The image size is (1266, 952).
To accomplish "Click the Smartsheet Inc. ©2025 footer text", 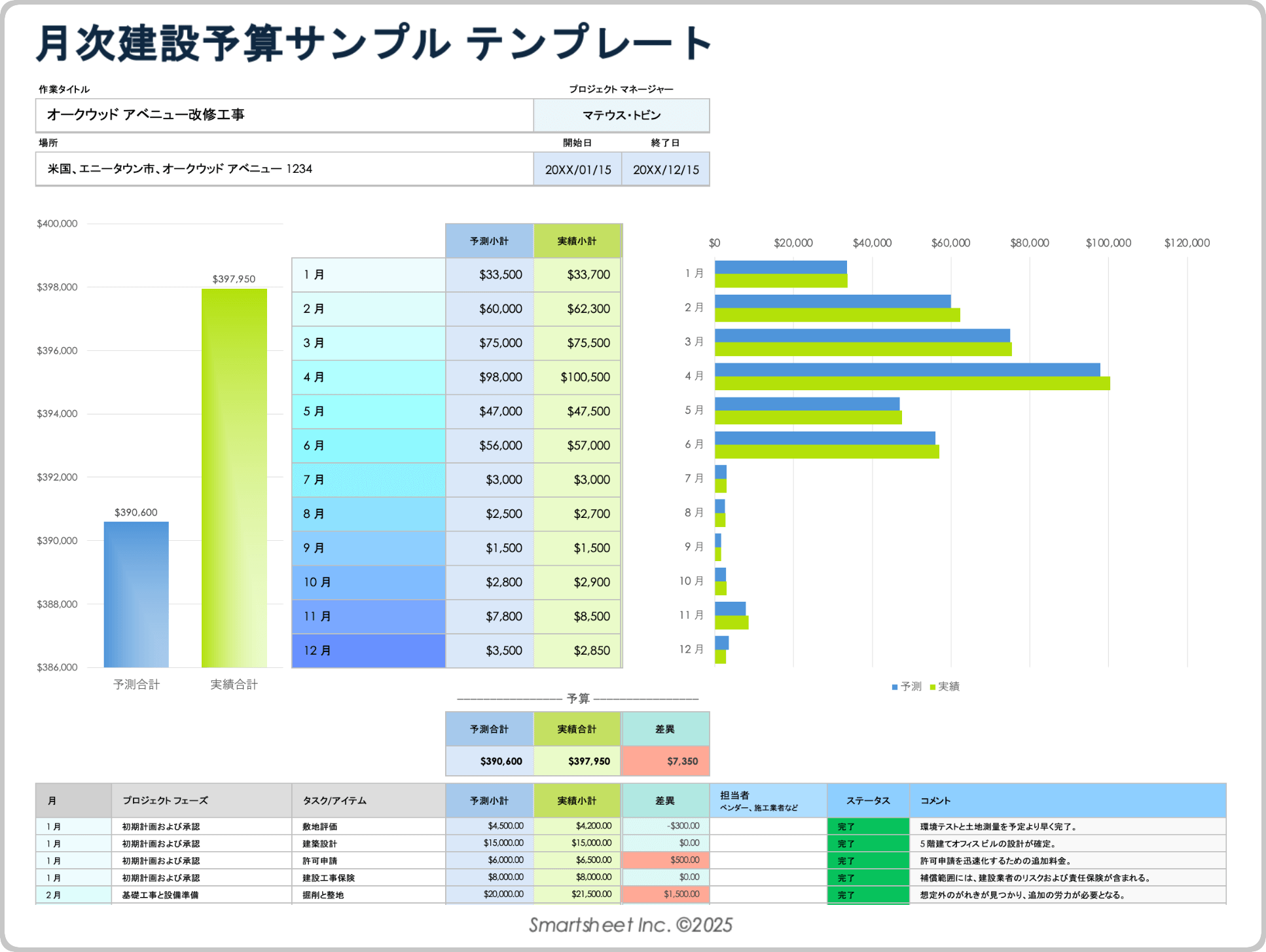I will coord(632,925).
